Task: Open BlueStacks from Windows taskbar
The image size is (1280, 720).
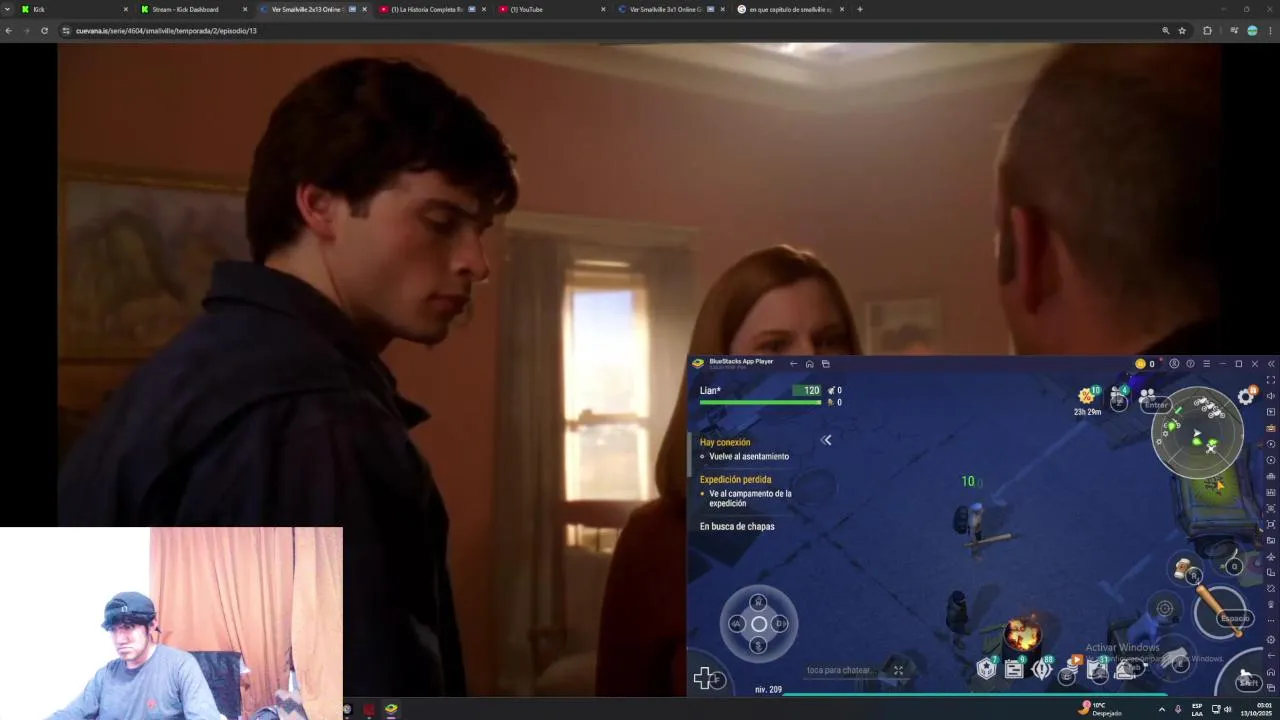Action: click(391, 709)
